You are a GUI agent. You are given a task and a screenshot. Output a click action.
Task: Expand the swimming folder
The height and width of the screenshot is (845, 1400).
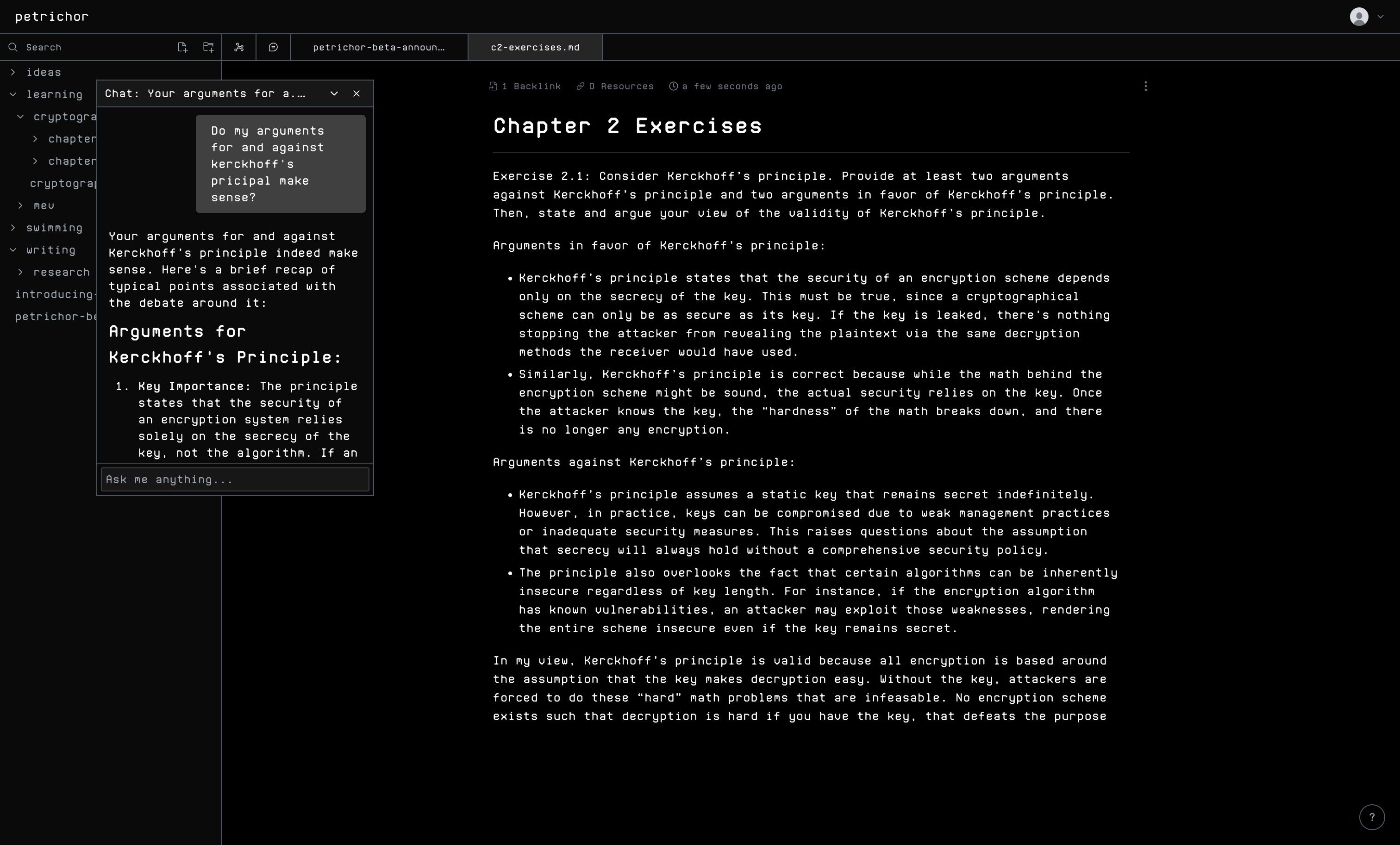point(13,228)
